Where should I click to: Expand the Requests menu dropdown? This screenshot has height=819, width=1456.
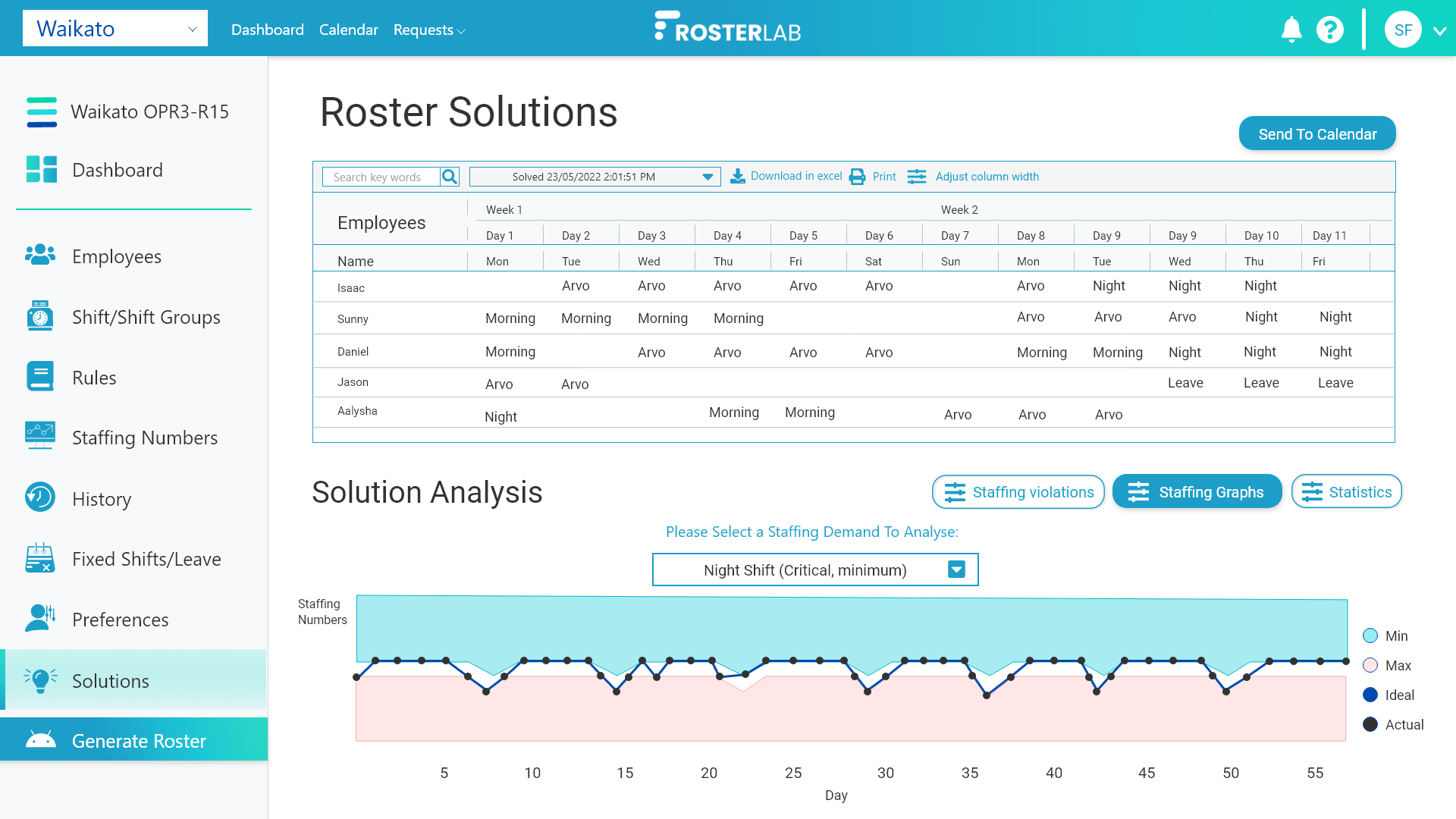429,29
